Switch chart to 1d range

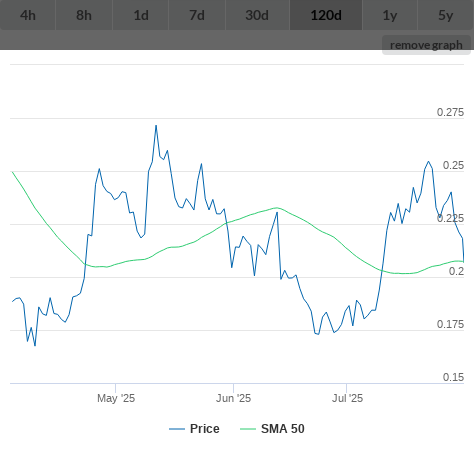(x=141, y=15)
